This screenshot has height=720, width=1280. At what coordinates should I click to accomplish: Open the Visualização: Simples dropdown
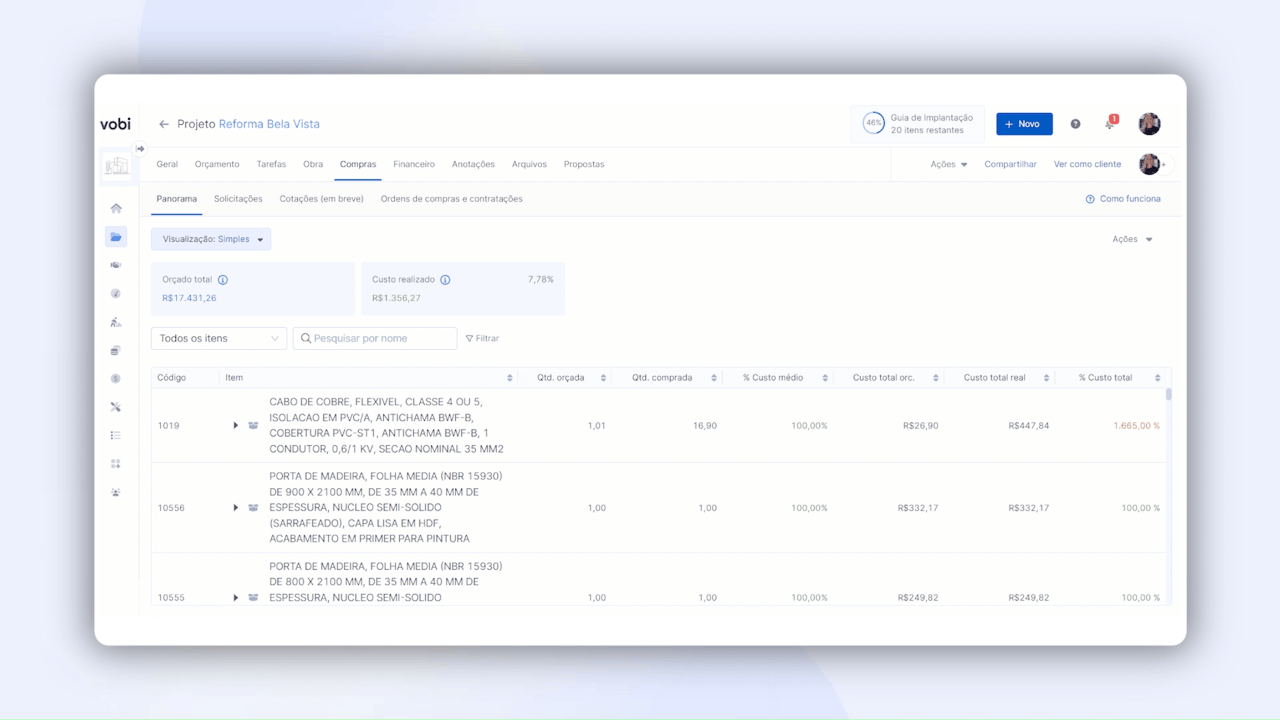(x=211, y=240)
